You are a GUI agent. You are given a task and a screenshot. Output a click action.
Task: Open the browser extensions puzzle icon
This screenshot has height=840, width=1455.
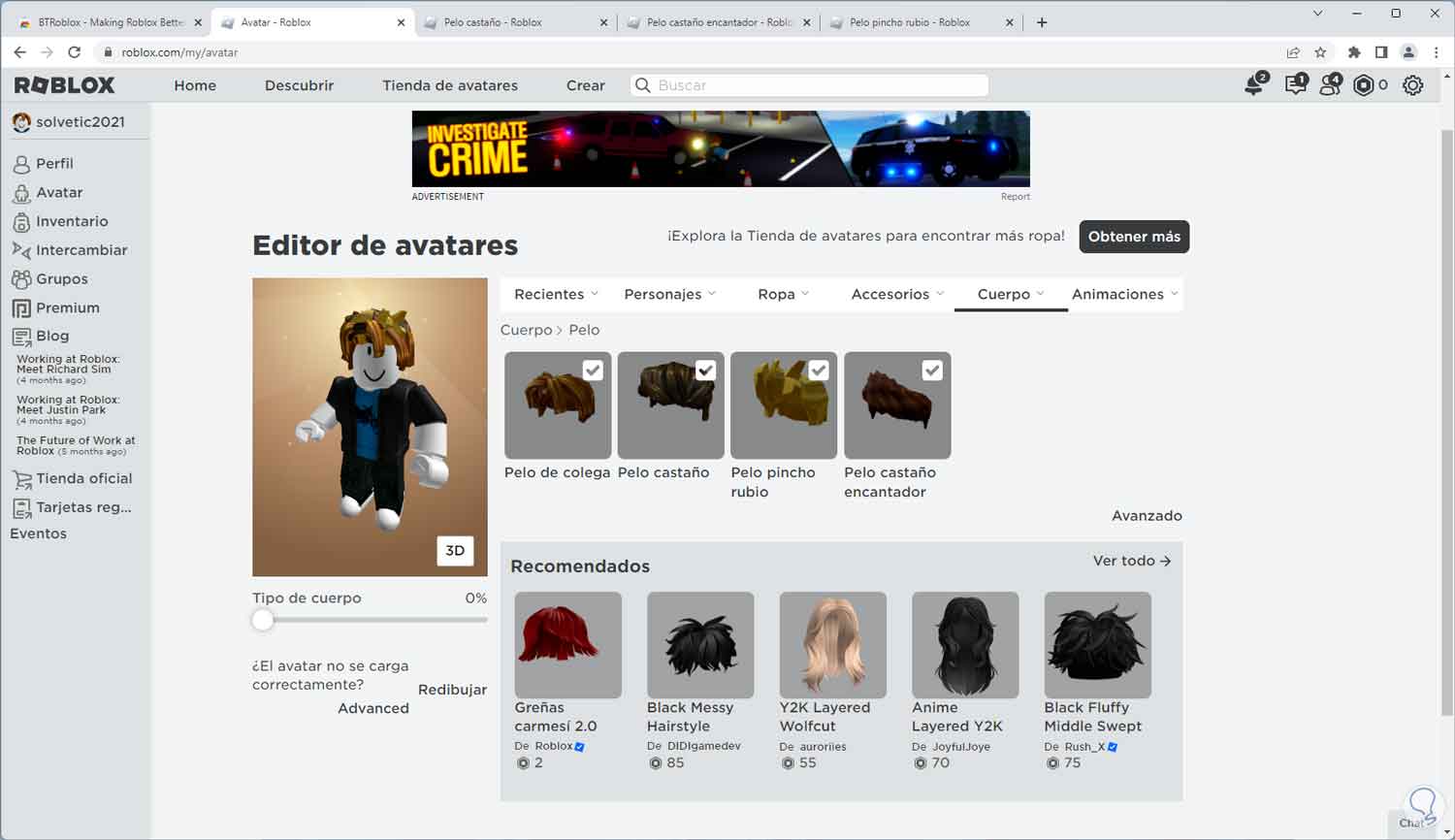(x=1354, y=52)
